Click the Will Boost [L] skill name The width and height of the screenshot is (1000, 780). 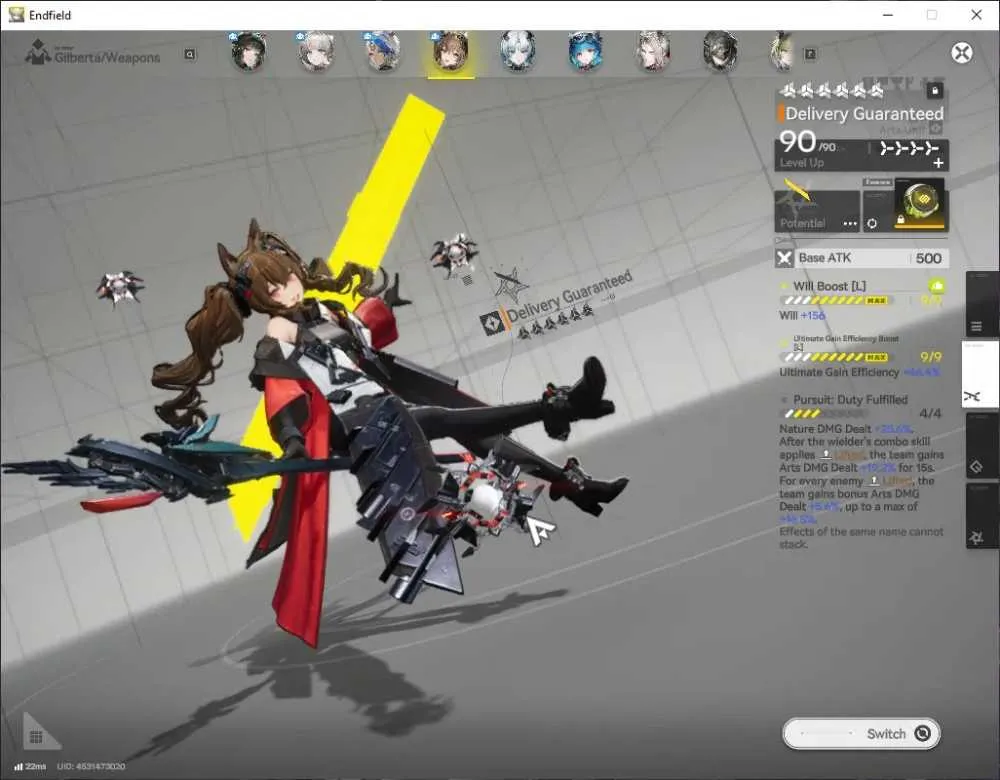click(x=829, y=286)
